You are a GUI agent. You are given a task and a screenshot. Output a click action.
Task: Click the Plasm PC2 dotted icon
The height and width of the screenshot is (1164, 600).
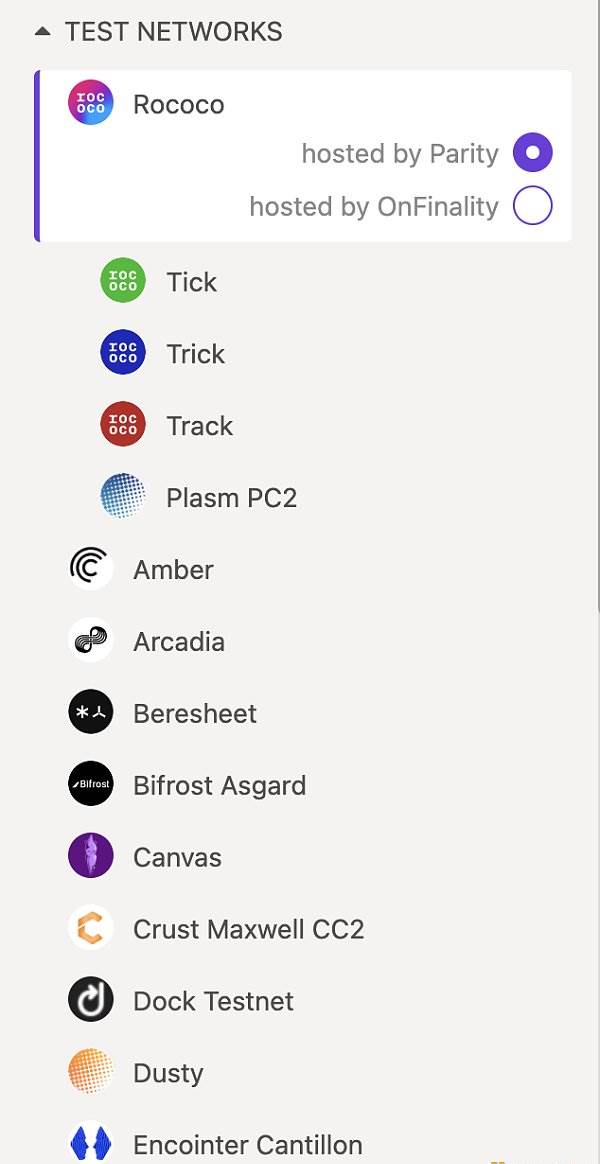coord(123,497)
